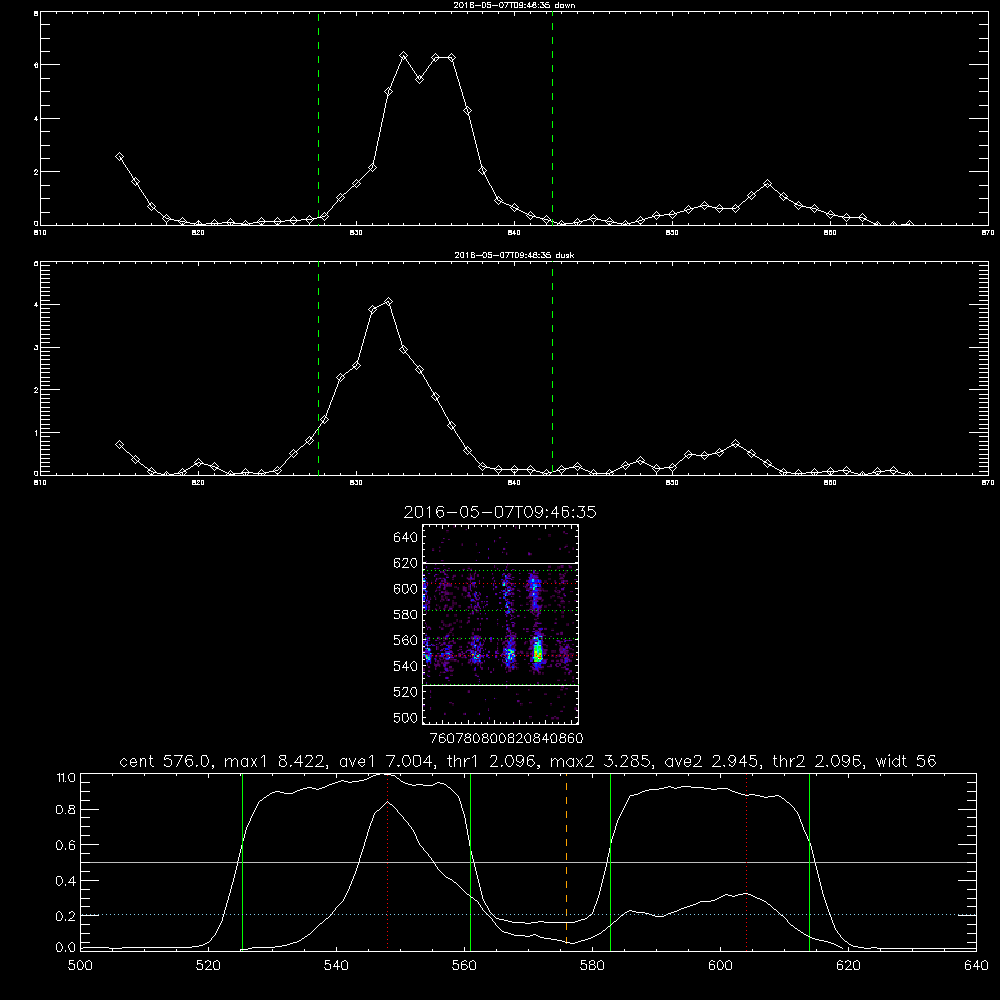
Task: Click the dusk plot title
Action: tap(514, 255)
